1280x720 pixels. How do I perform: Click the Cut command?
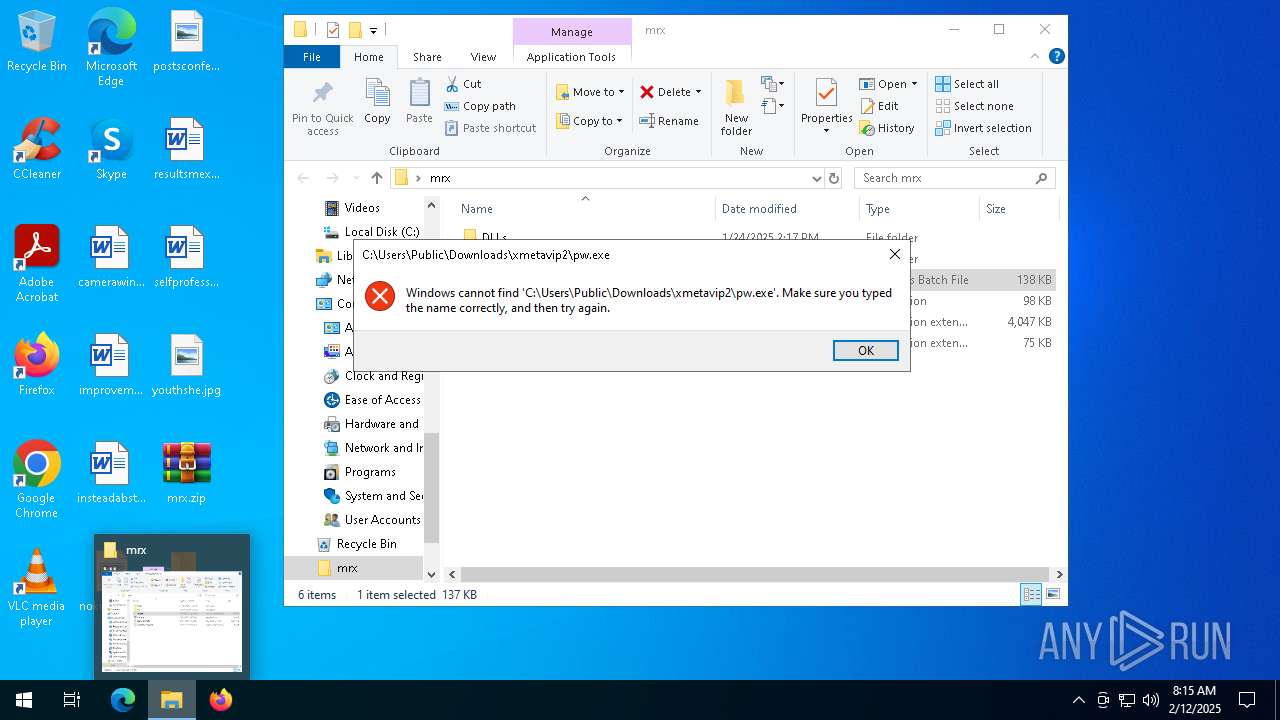463,84
